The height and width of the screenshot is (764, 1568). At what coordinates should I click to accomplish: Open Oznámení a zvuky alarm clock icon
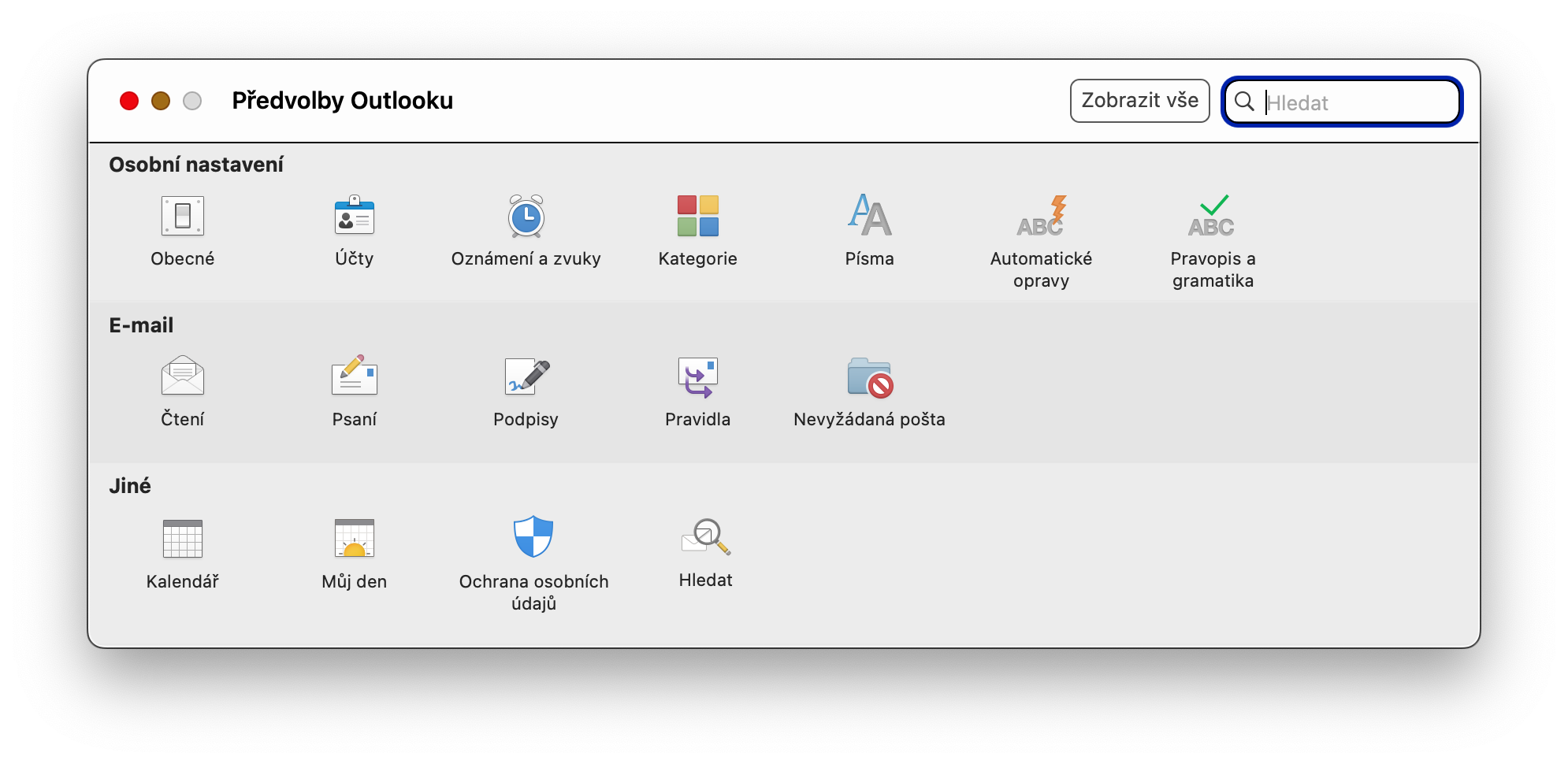526,216
